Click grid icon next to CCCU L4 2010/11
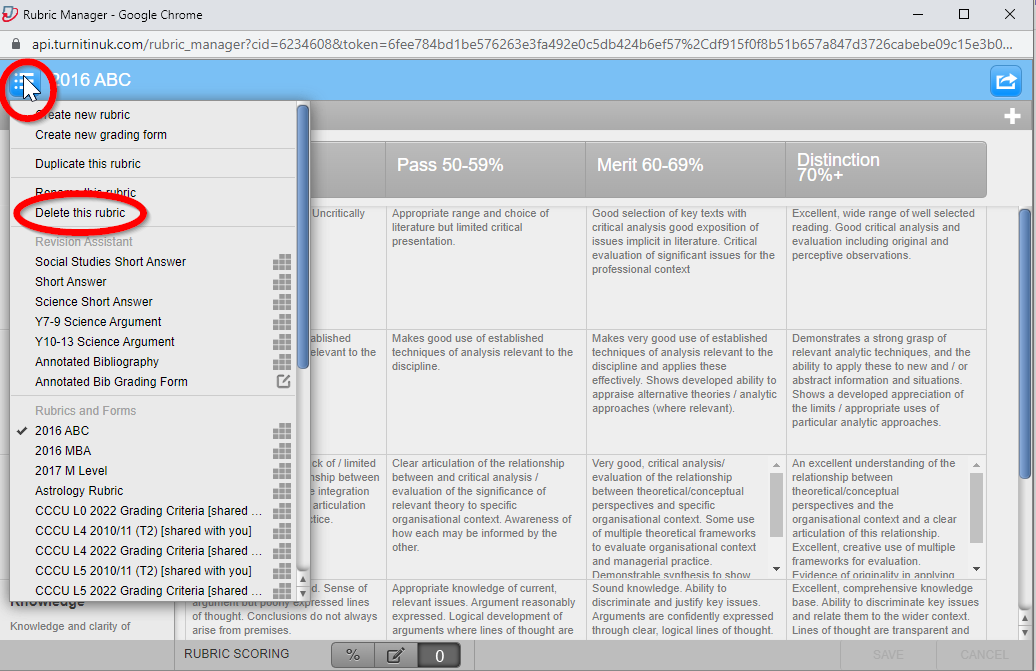The image size is (1036, 671). [x=282, y=531]
